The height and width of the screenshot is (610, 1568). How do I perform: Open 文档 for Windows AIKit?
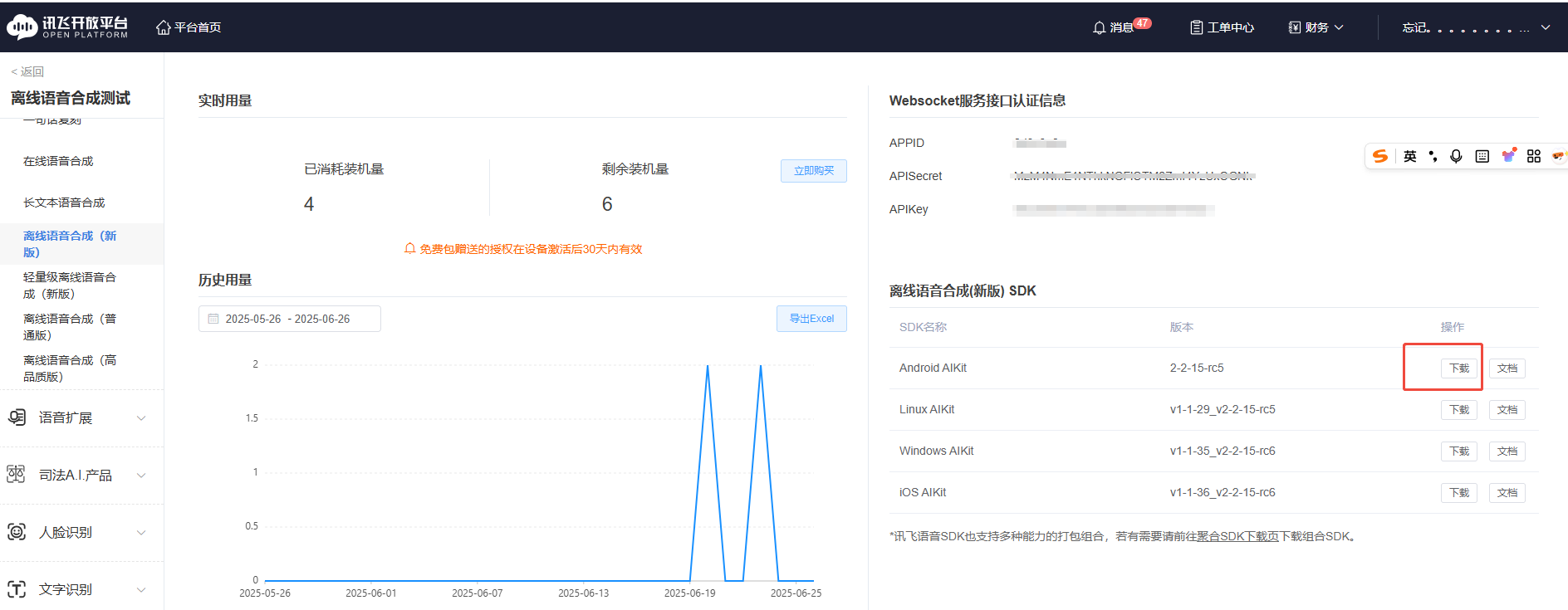click(x=1507, y=451)
